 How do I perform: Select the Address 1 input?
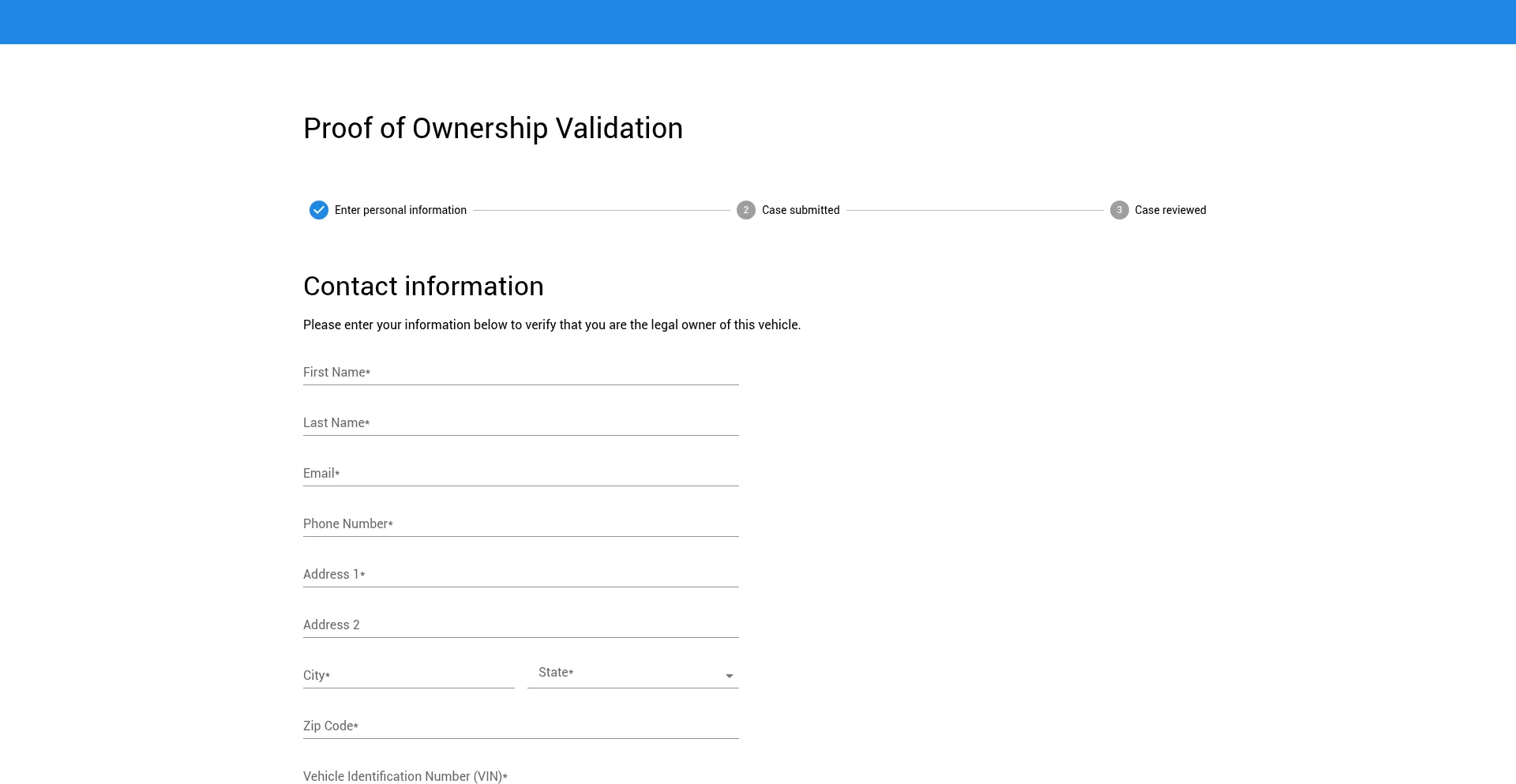pyautogui.click(x=520, y=574)
